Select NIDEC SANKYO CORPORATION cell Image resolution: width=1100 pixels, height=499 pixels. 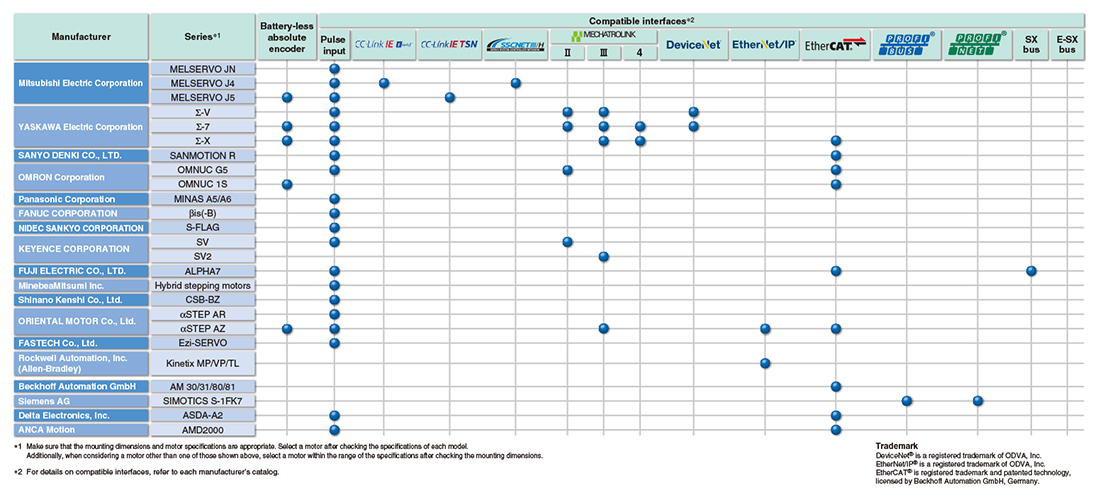(x=81, y=227)
